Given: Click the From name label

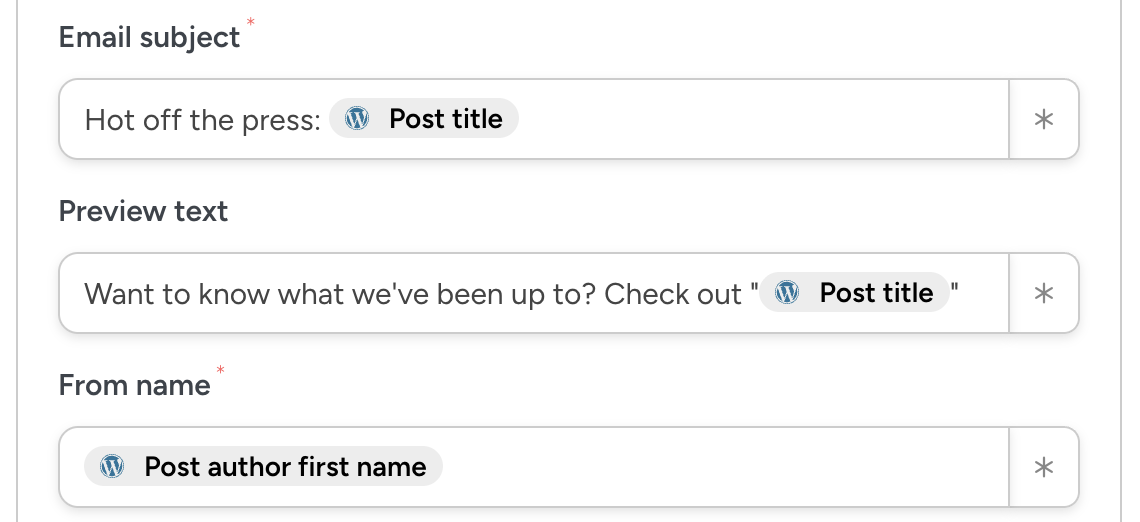Looking at the screenshot, I should (x=134, y=385).
